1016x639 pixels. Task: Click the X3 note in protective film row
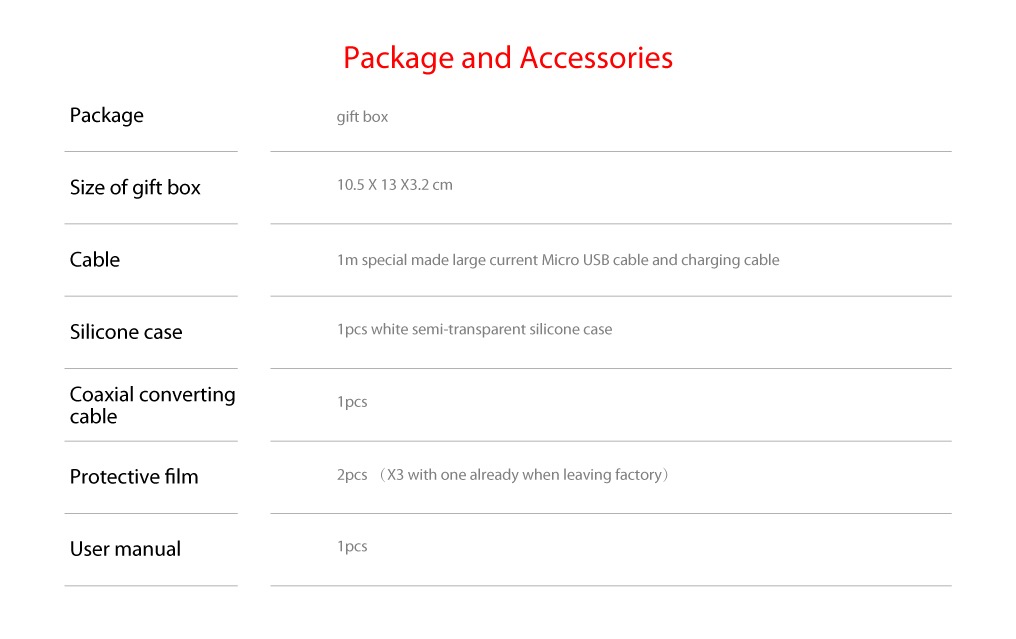pyautogui.click(x=395, y=475)
